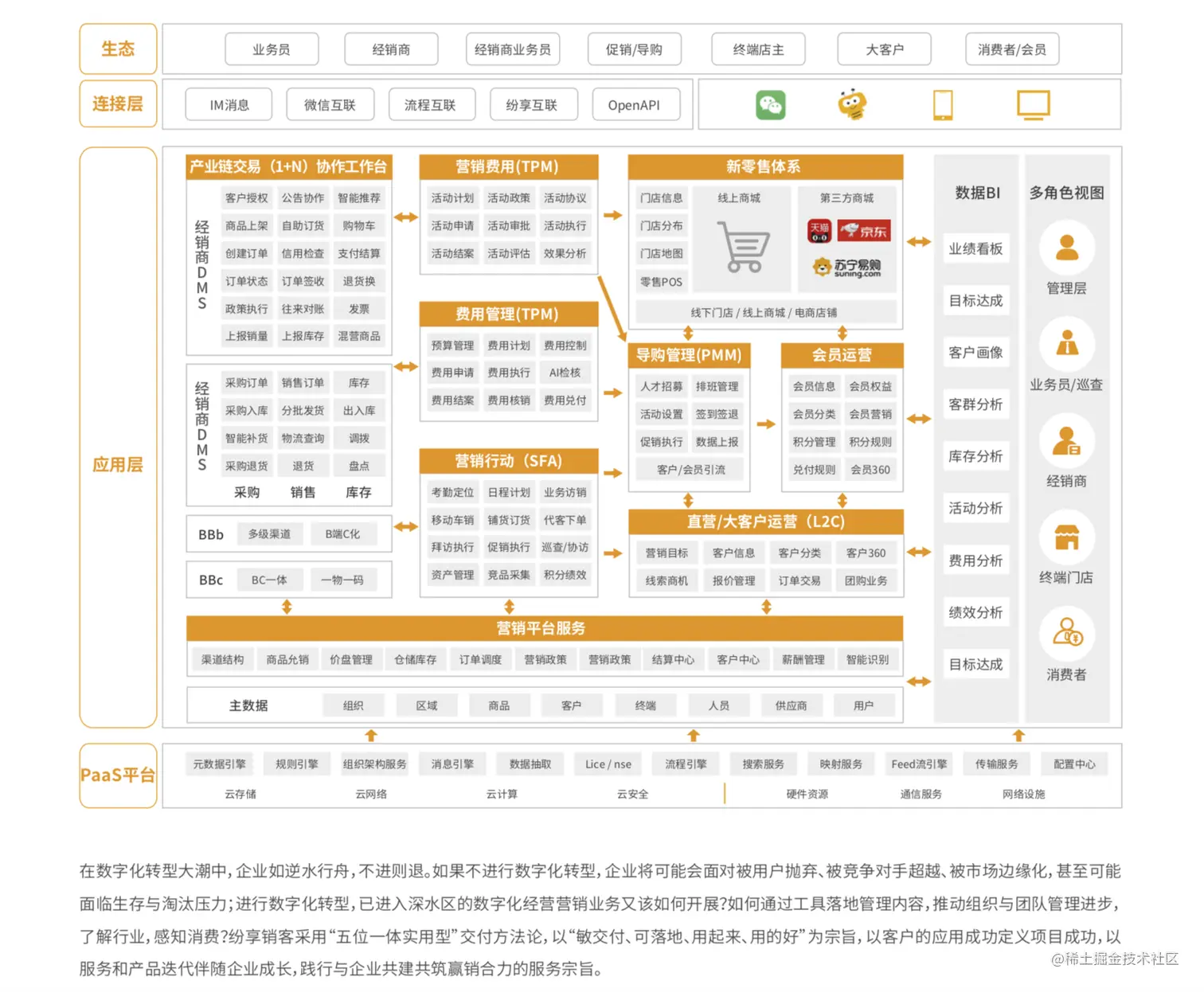Select the 消费者 role icon
1204x992 pixels.
1066,634
